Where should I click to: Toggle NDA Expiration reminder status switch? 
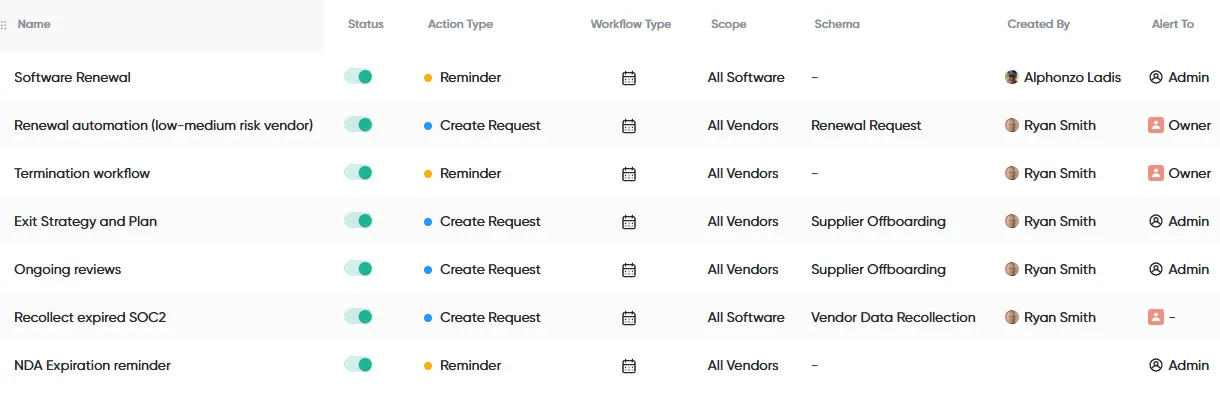(x=359, y=365)
